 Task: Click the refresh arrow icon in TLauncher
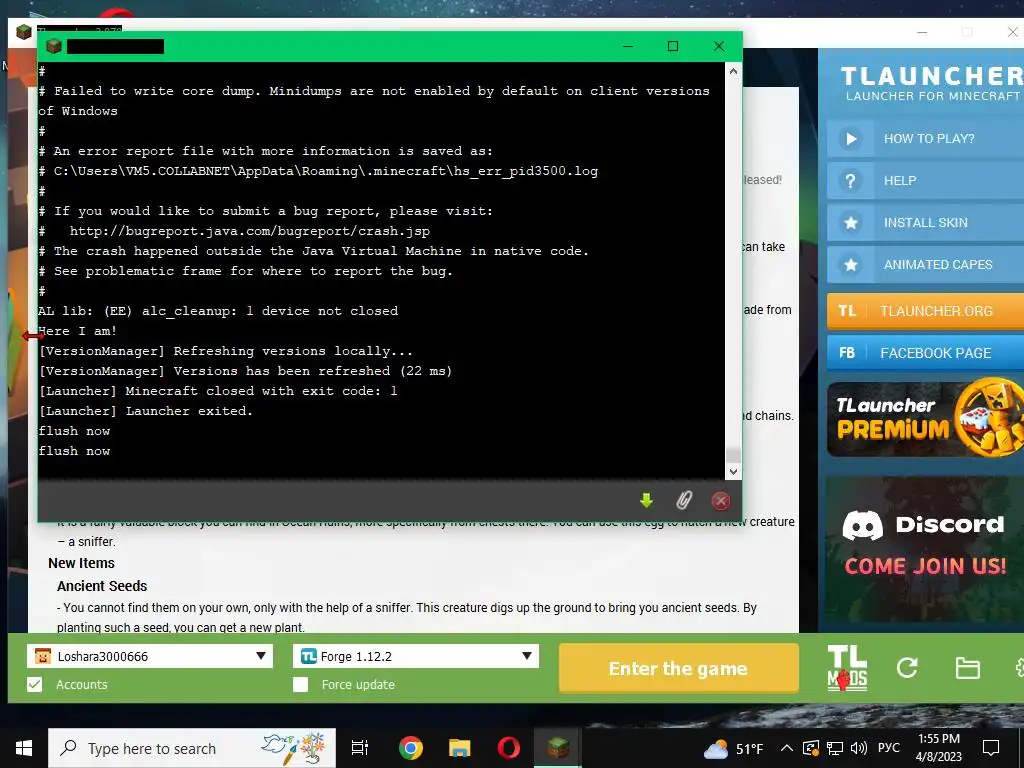coord(907,667)
